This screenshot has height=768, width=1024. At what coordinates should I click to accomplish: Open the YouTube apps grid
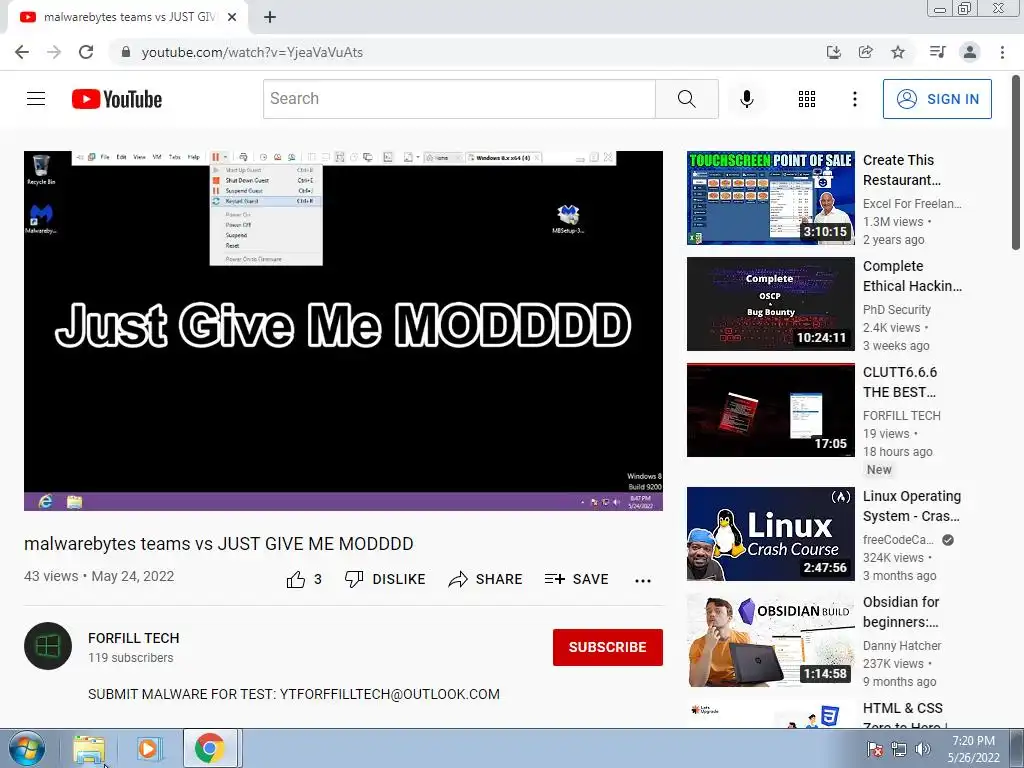point(807,99)
